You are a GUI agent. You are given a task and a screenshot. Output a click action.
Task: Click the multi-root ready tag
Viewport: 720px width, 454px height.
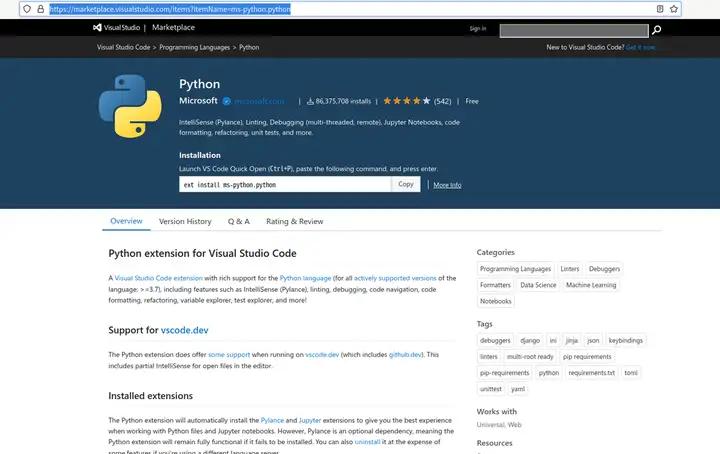(530, 357)
